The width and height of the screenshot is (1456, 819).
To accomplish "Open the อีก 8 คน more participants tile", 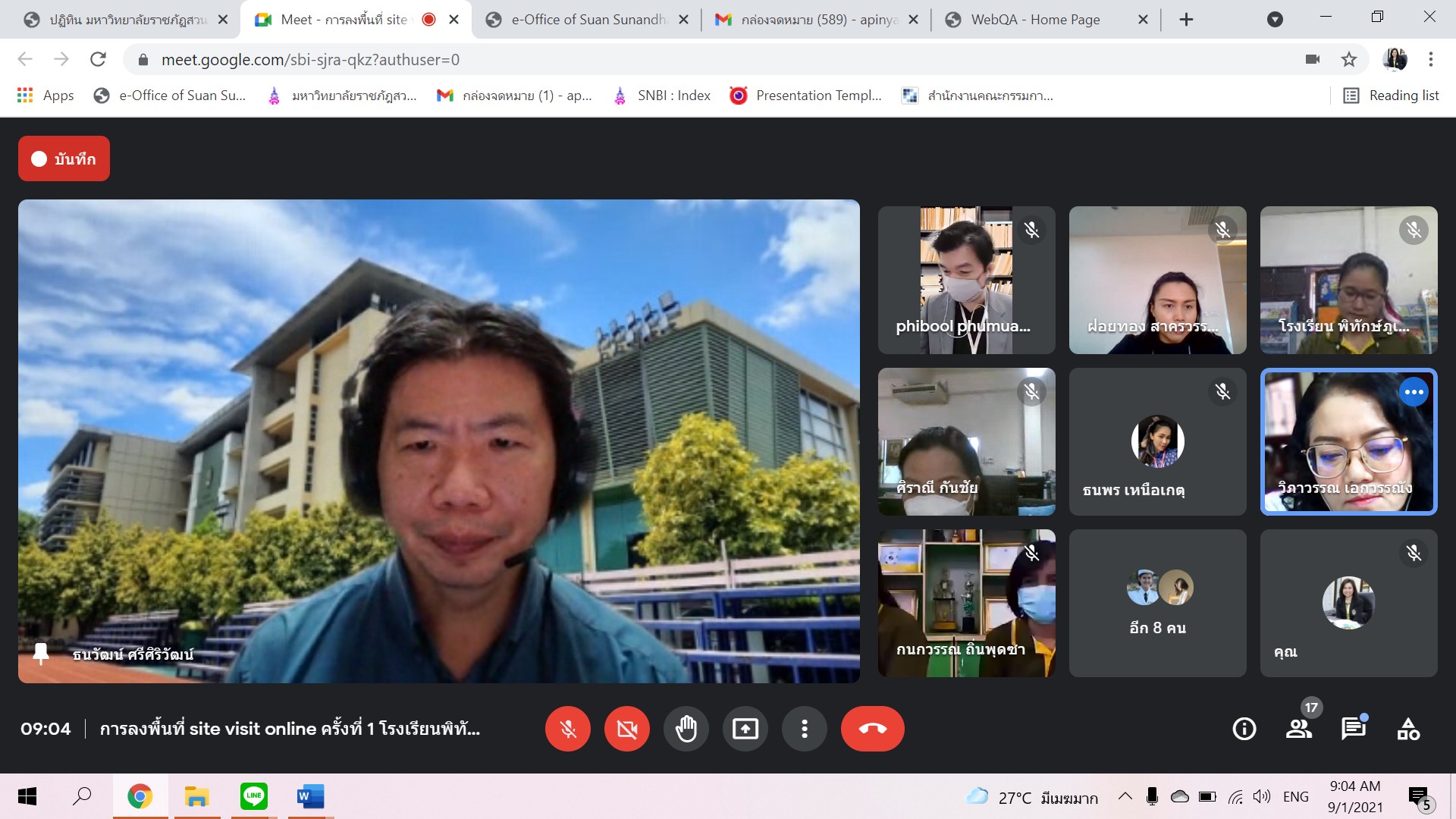I will pos(1157,603).
